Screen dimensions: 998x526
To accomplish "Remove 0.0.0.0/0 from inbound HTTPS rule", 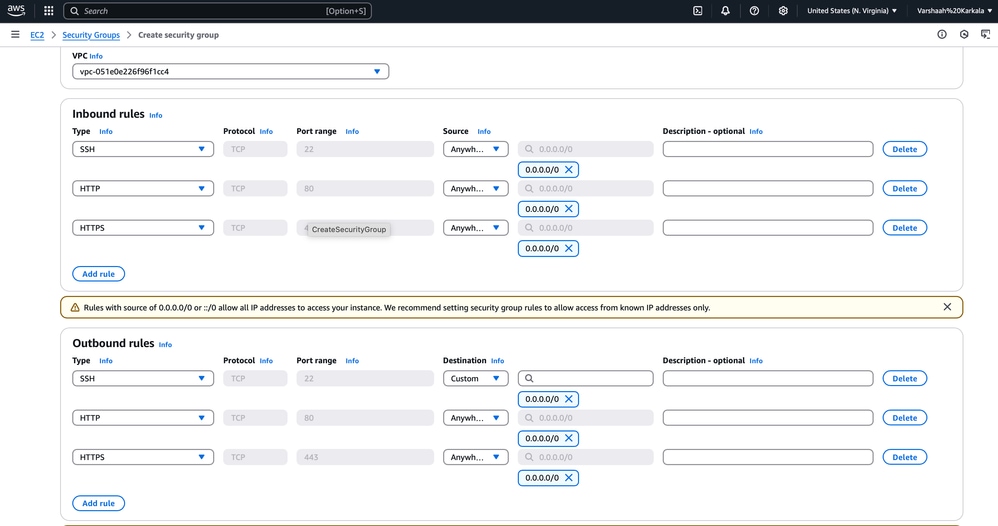I will [x=568, y=248].
